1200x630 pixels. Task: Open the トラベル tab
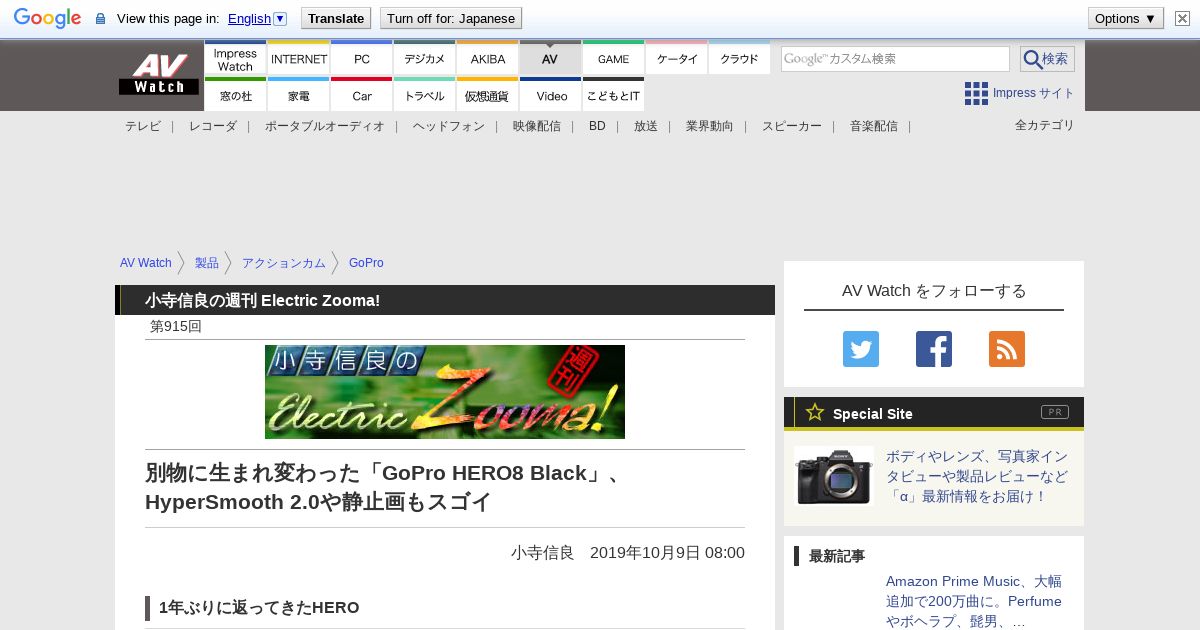coord(424,95)
